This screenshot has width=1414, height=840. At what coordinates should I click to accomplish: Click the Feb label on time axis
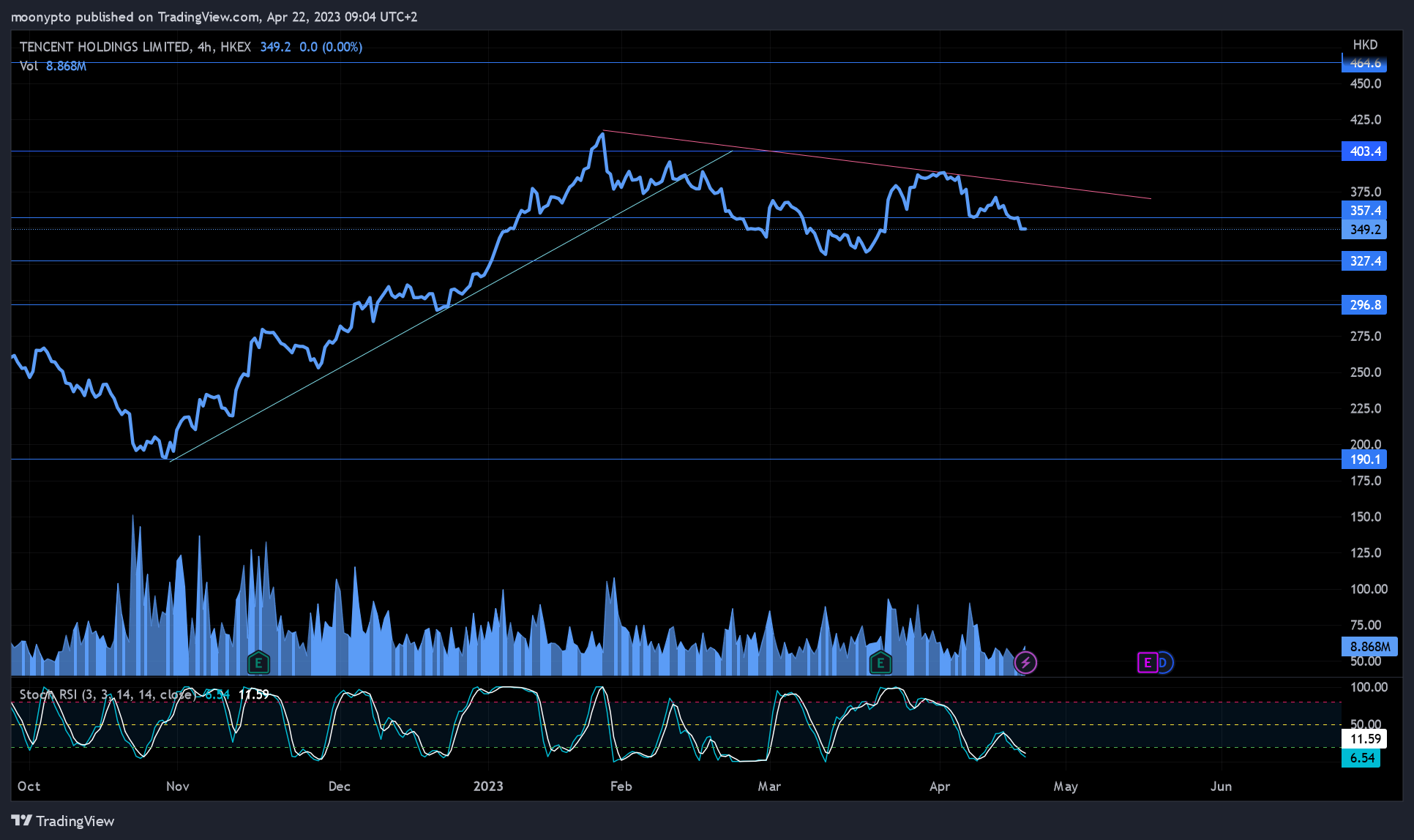(621, 787)
